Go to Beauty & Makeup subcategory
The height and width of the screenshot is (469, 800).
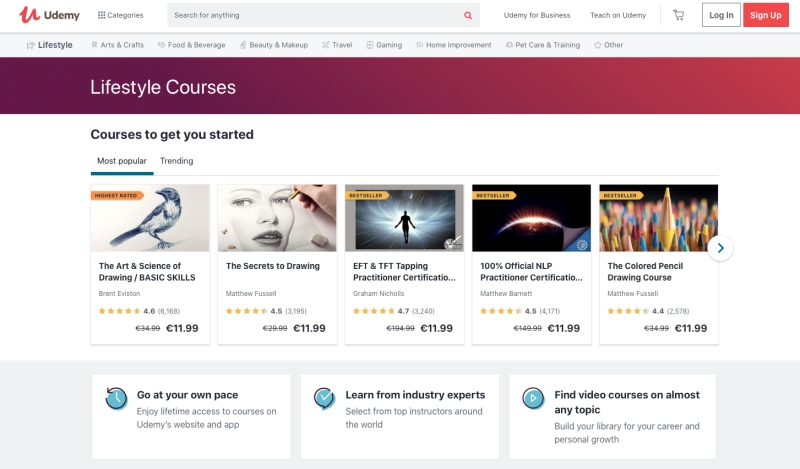pyautogui.click(x=274, y=45)
